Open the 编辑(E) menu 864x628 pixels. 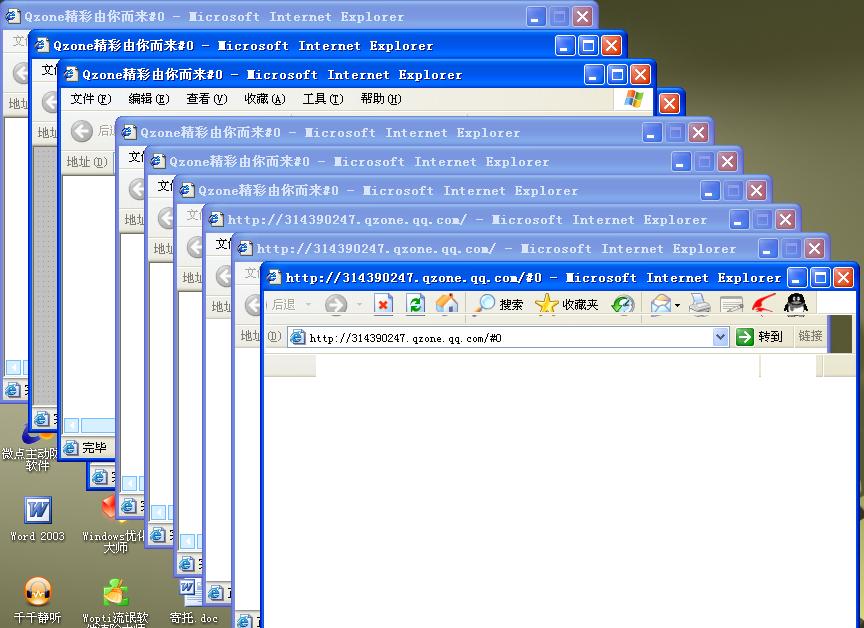click(149, 99)
